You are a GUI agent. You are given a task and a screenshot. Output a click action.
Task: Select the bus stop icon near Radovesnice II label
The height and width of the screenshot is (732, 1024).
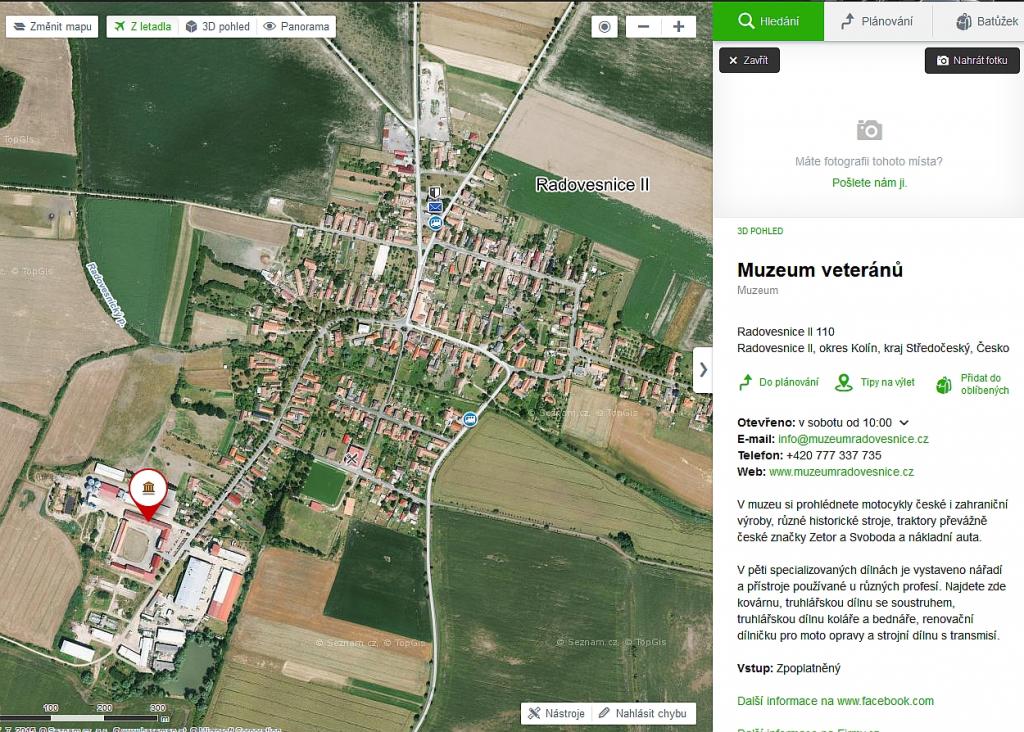point(435,224)
